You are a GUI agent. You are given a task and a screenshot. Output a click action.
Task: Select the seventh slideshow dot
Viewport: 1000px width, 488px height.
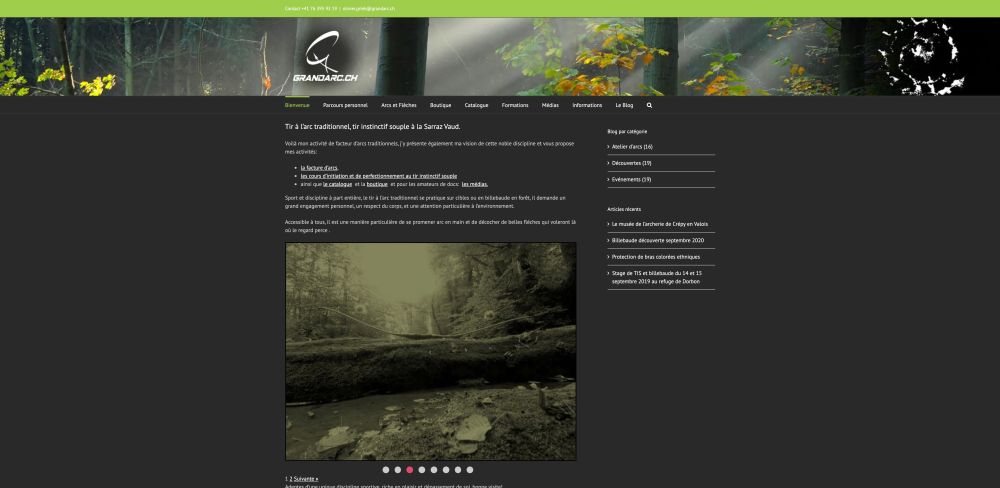click(458, 470)
